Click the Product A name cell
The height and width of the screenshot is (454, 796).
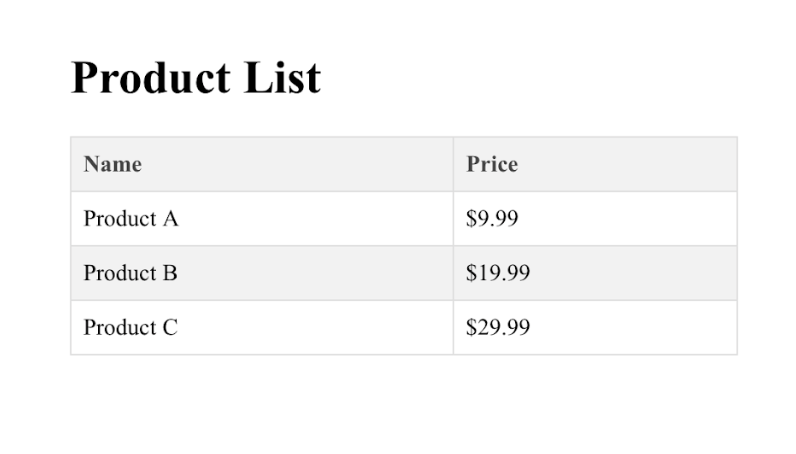point(131,218)
